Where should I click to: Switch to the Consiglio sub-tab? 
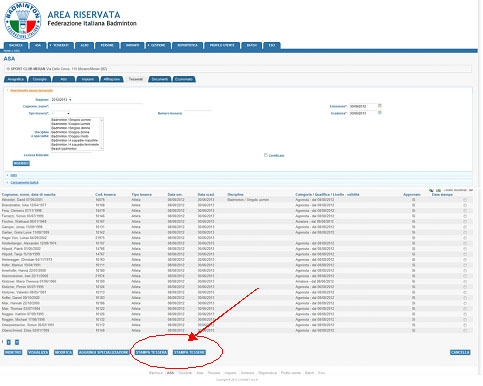[x=40, y=79]
